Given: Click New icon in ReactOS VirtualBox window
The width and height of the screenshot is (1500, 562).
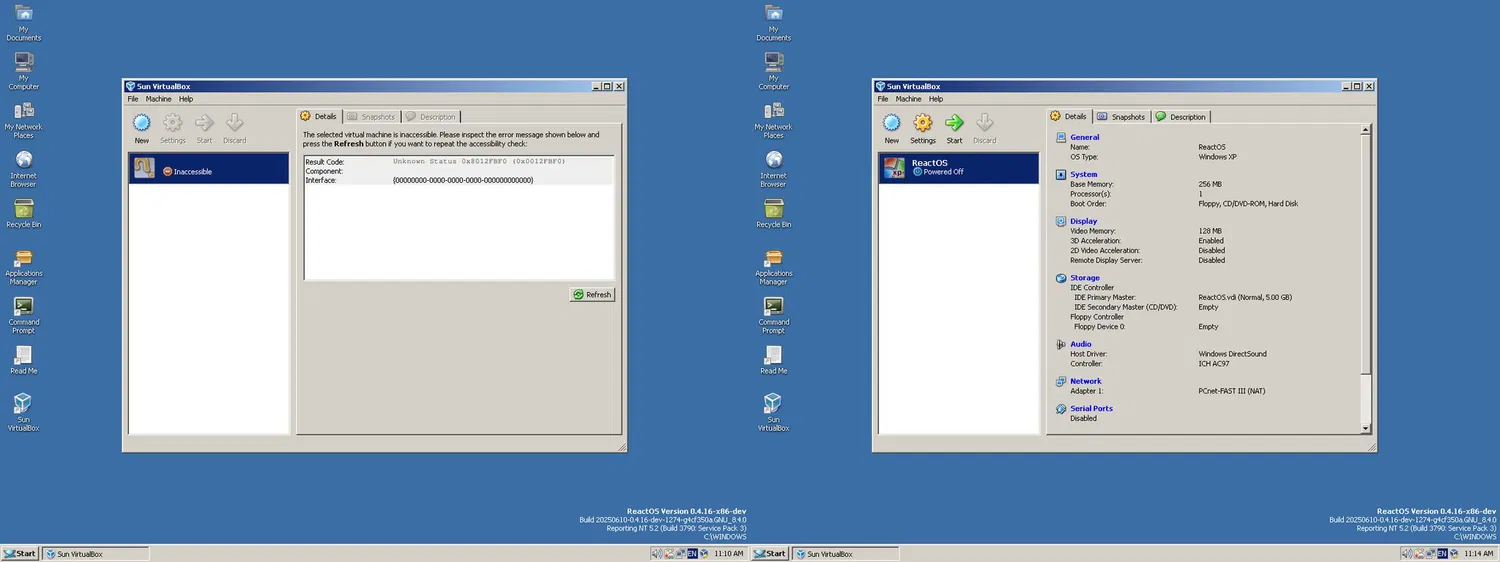Looking at the screenshot, I should click(x=892, y=123).
